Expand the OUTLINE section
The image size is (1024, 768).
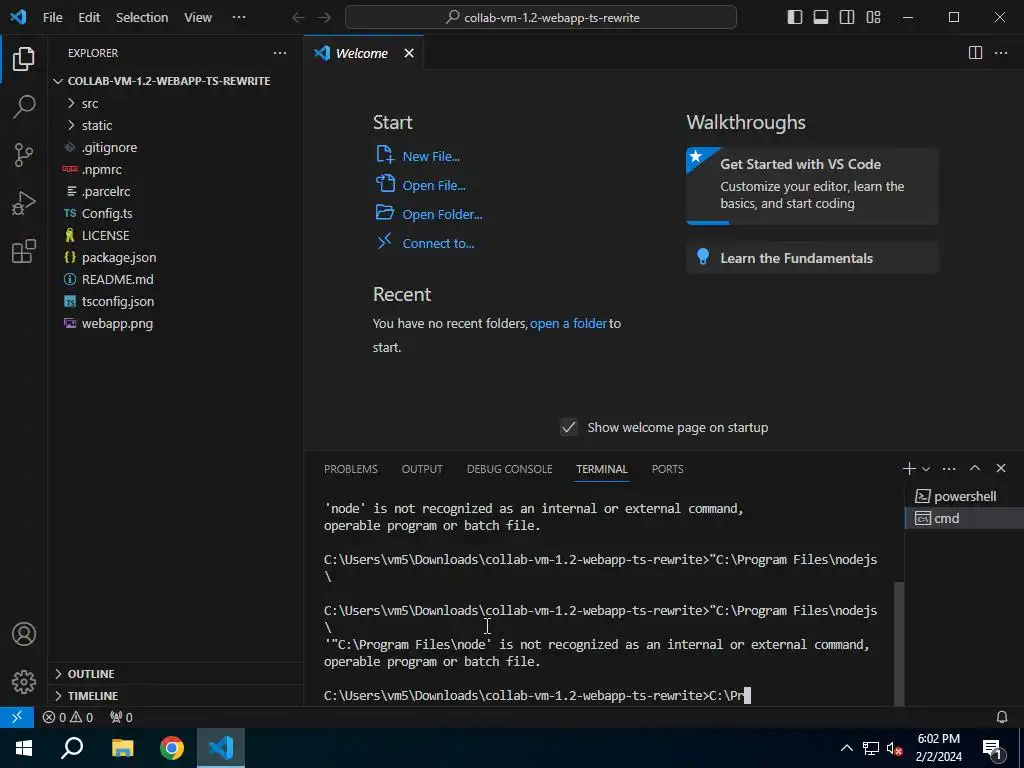[x=175, y=674]
